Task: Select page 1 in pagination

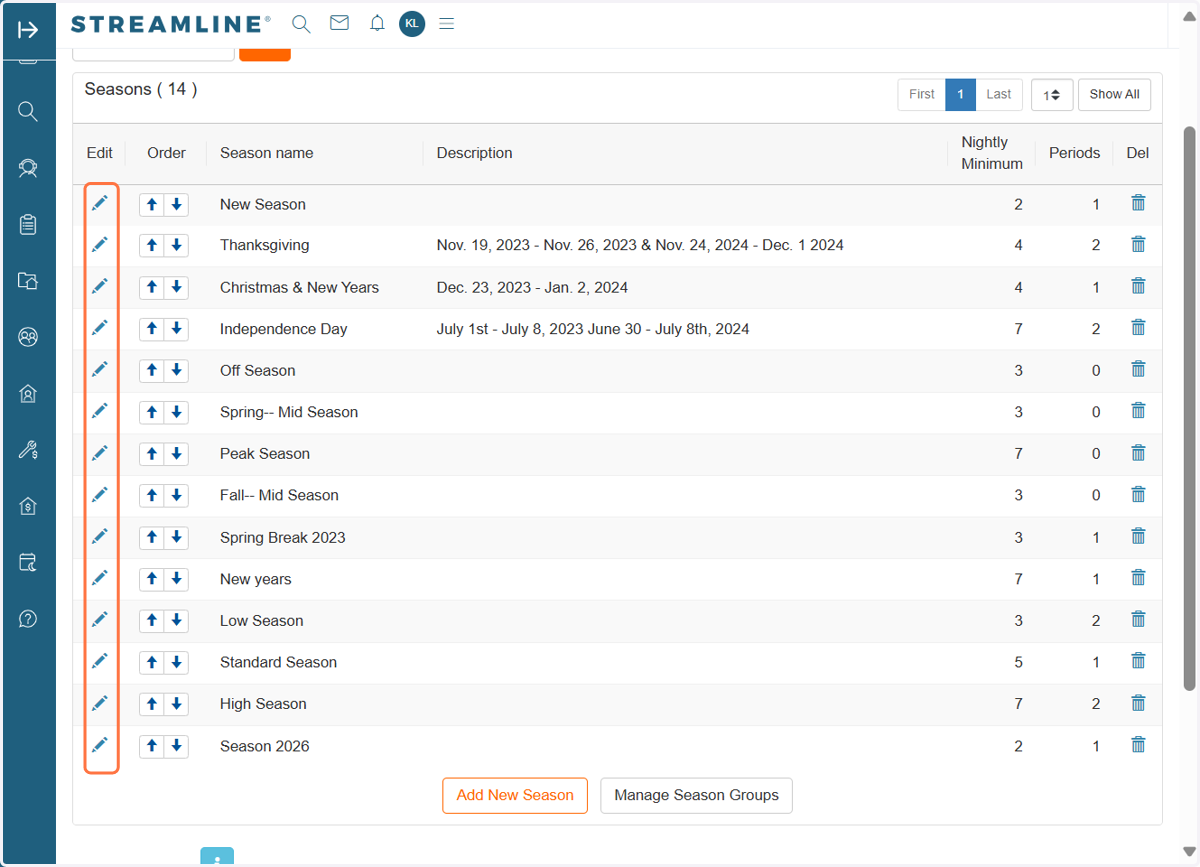Action: point(960,94)
